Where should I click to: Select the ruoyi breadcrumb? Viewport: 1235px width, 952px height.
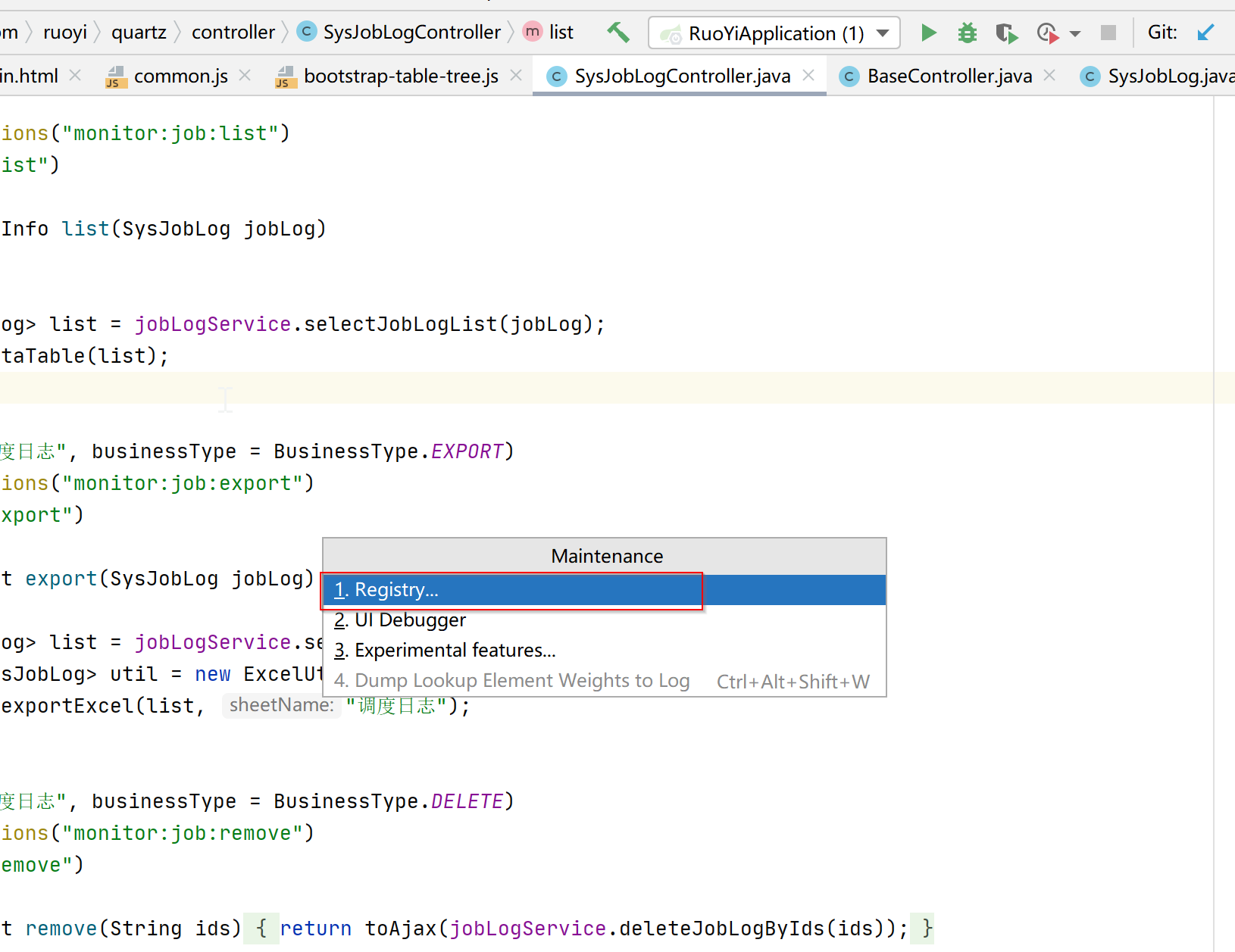pyautogui.click(x=65, y=32)
